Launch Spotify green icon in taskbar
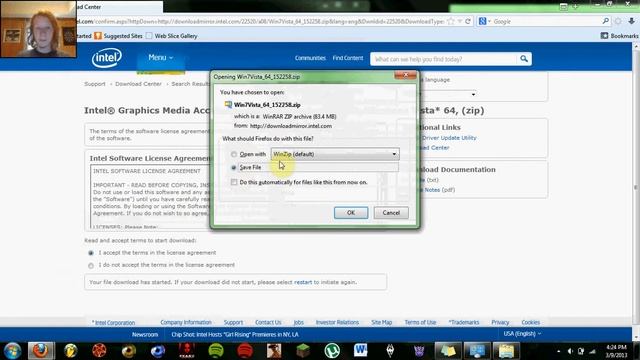 (216, 351)
